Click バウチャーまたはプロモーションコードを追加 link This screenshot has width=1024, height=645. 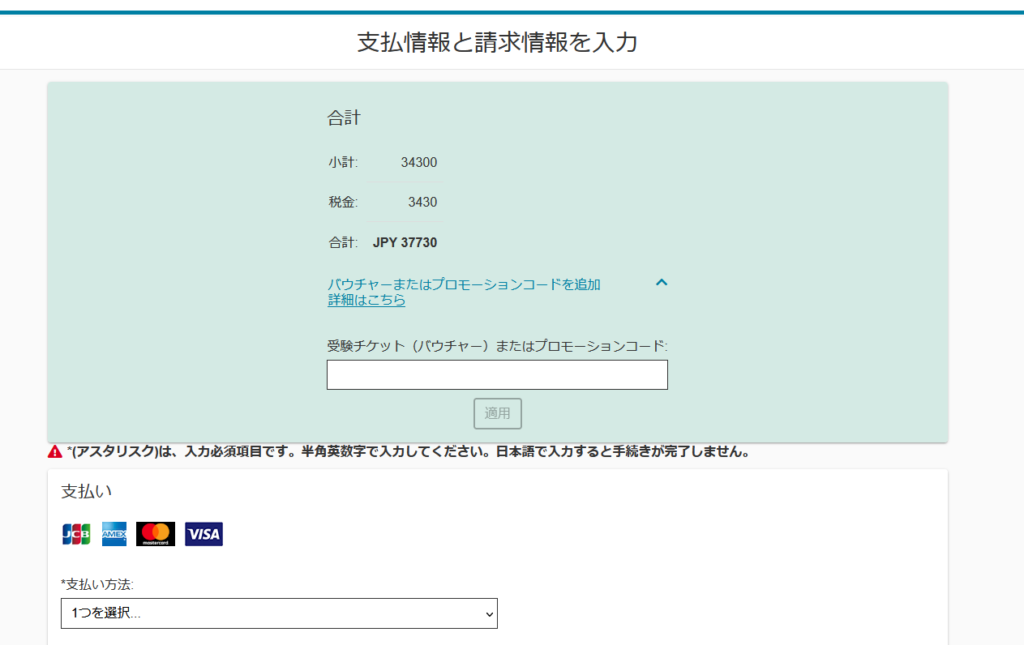pos(464,284)
